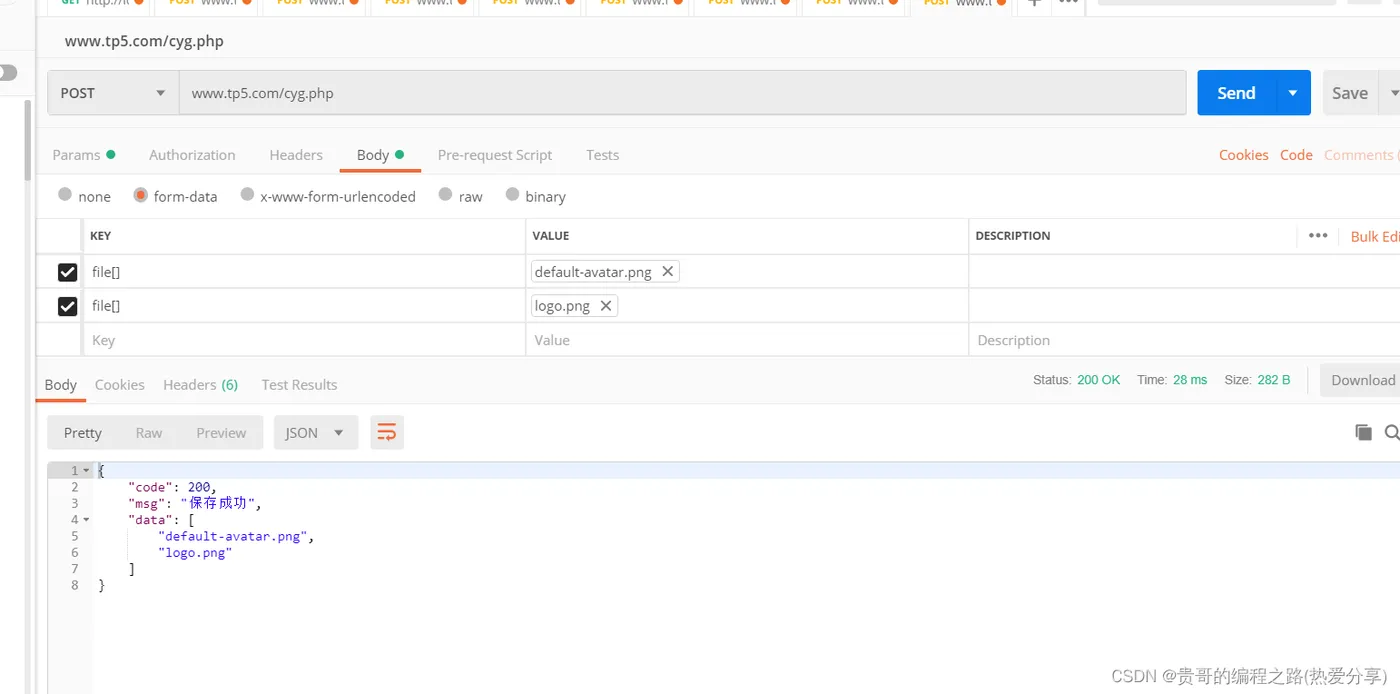The width and height of the screenshot is (1400, 694).
Task: Select the raw body type radio
Action: click(x=446, y=195)
